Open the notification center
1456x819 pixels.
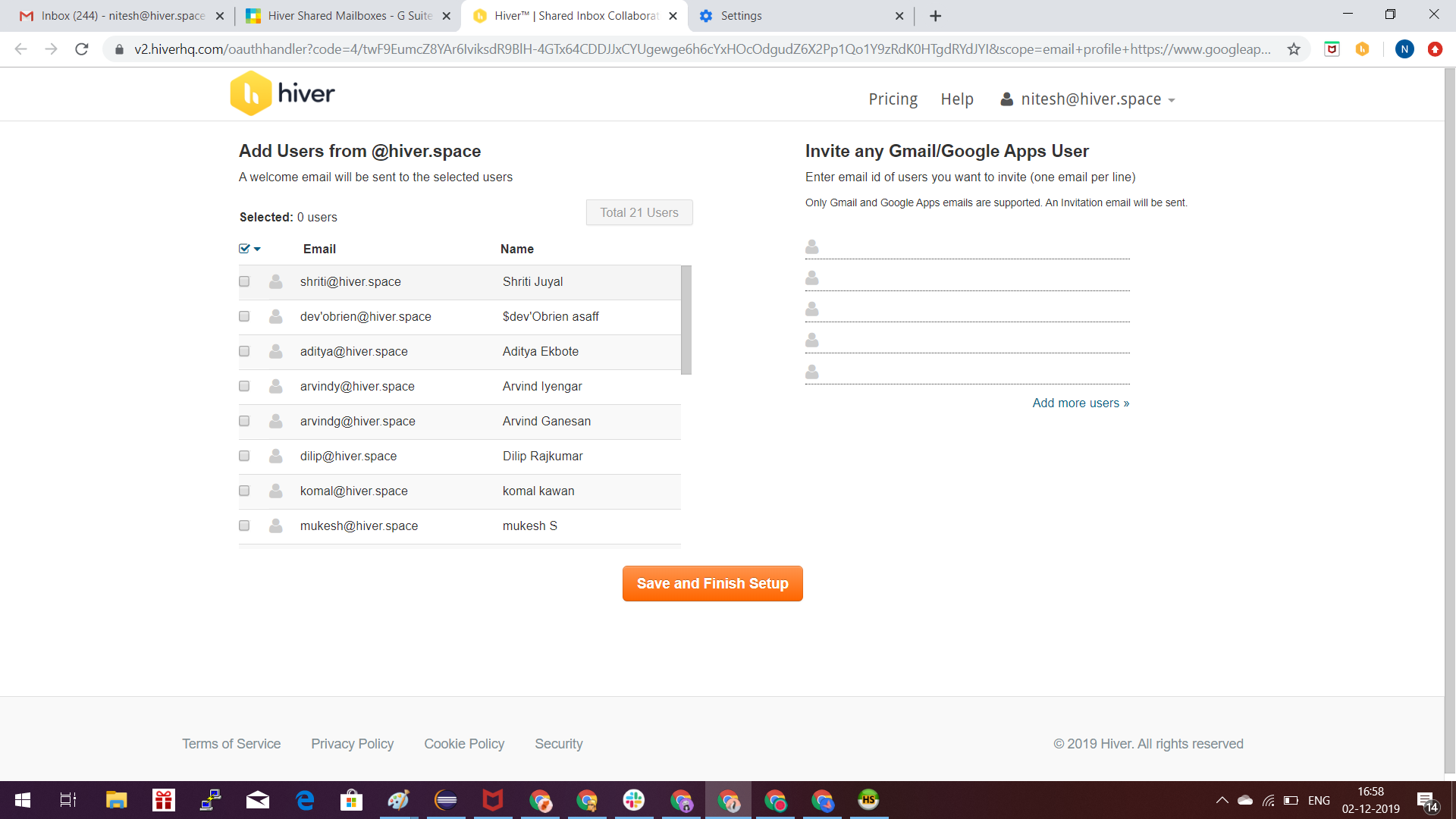pyautogui.click(x=1426, y=801)
